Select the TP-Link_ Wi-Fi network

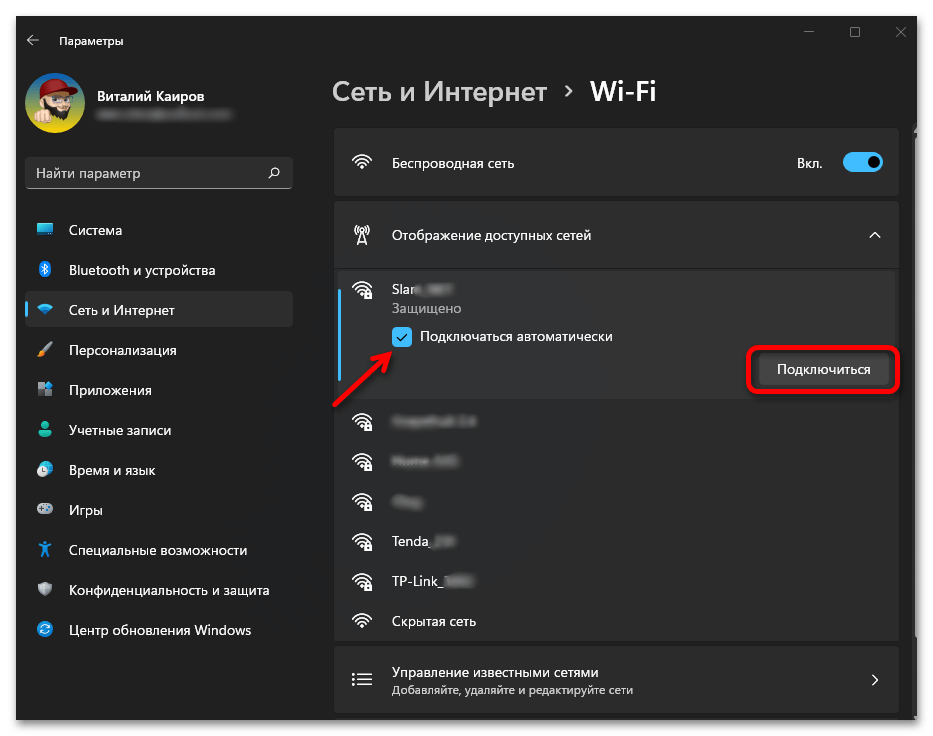(617, 581)
